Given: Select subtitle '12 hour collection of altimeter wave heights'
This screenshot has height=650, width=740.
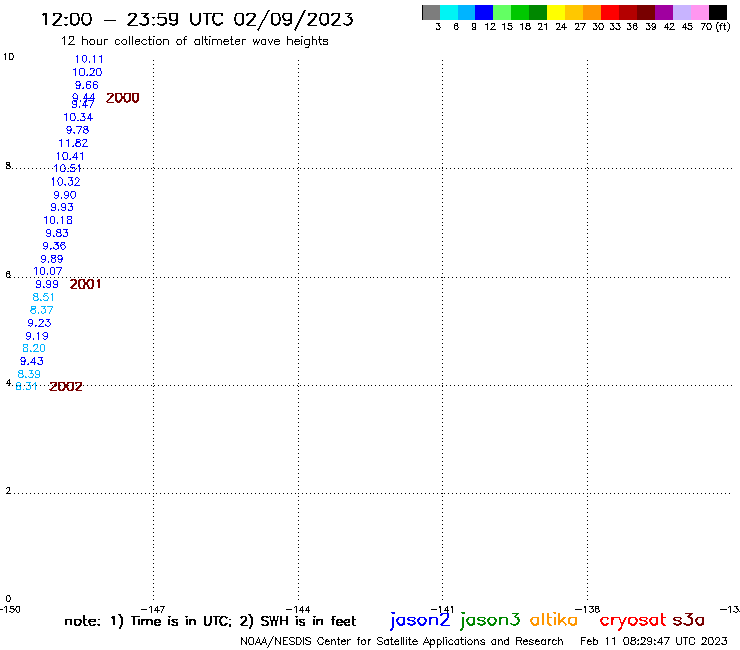Looking at the screenshot, I should pyautogui.click(x=194, y=41).
